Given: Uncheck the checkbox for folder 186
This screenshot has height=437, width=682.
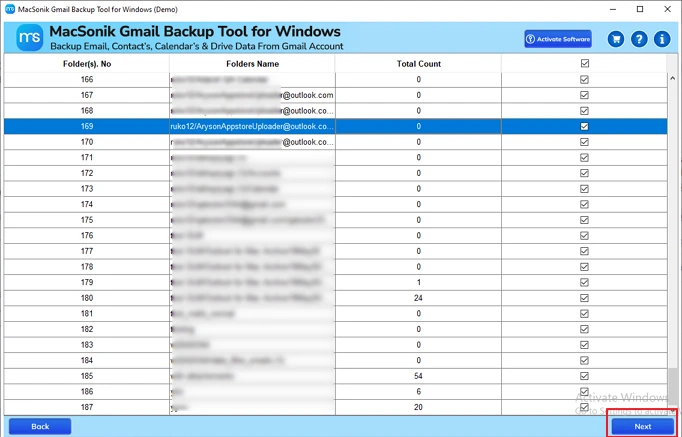Looking at the screenshot, I should pos(585,392).
